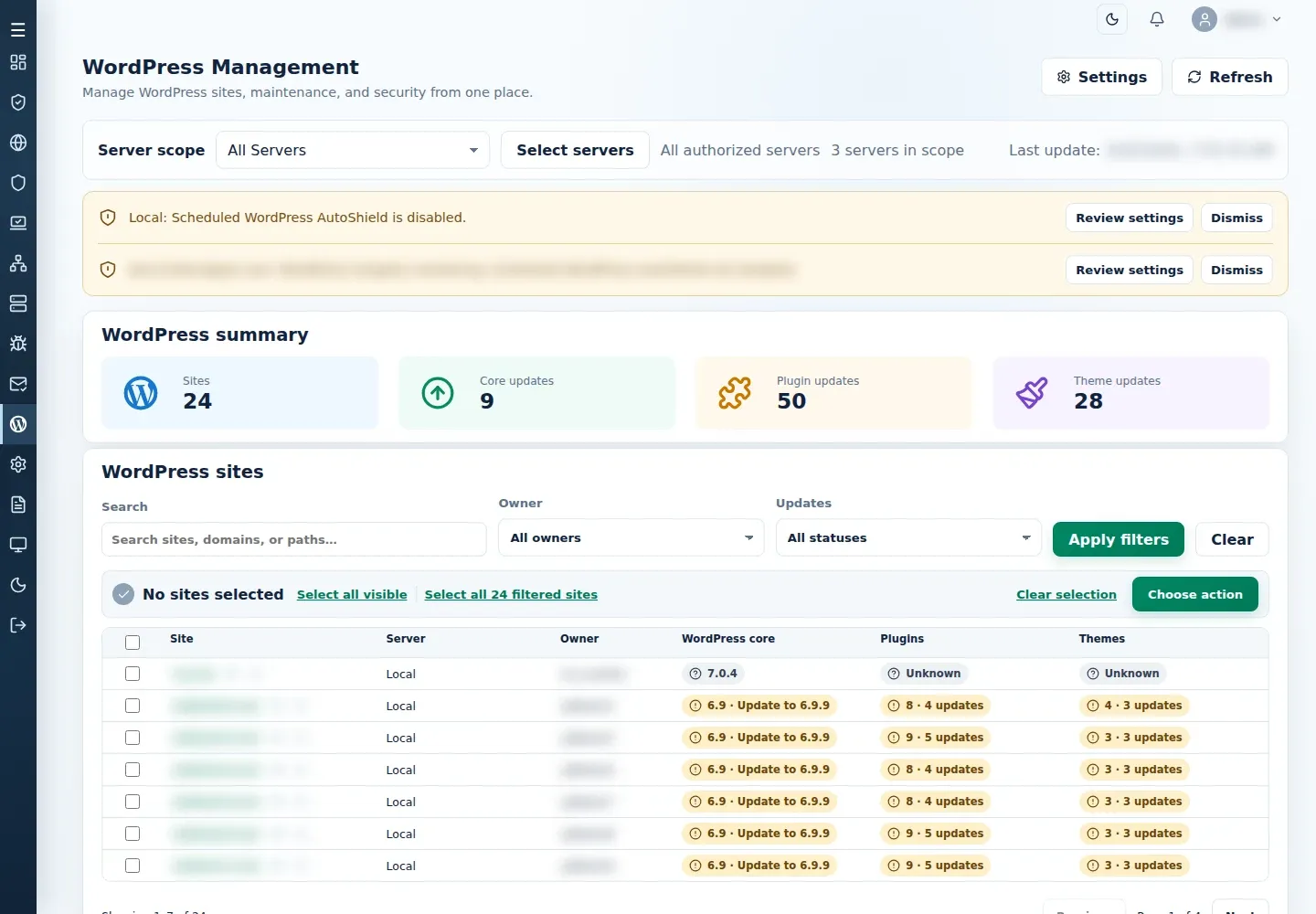
Task: Click the Unknown plugins badge
Action: click(x=924, y=674)
